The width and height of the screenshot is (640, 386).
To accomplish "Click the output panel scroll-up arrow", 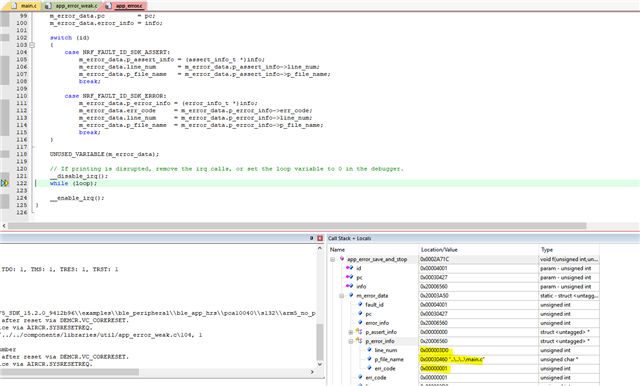I will [x=320, y=248].
